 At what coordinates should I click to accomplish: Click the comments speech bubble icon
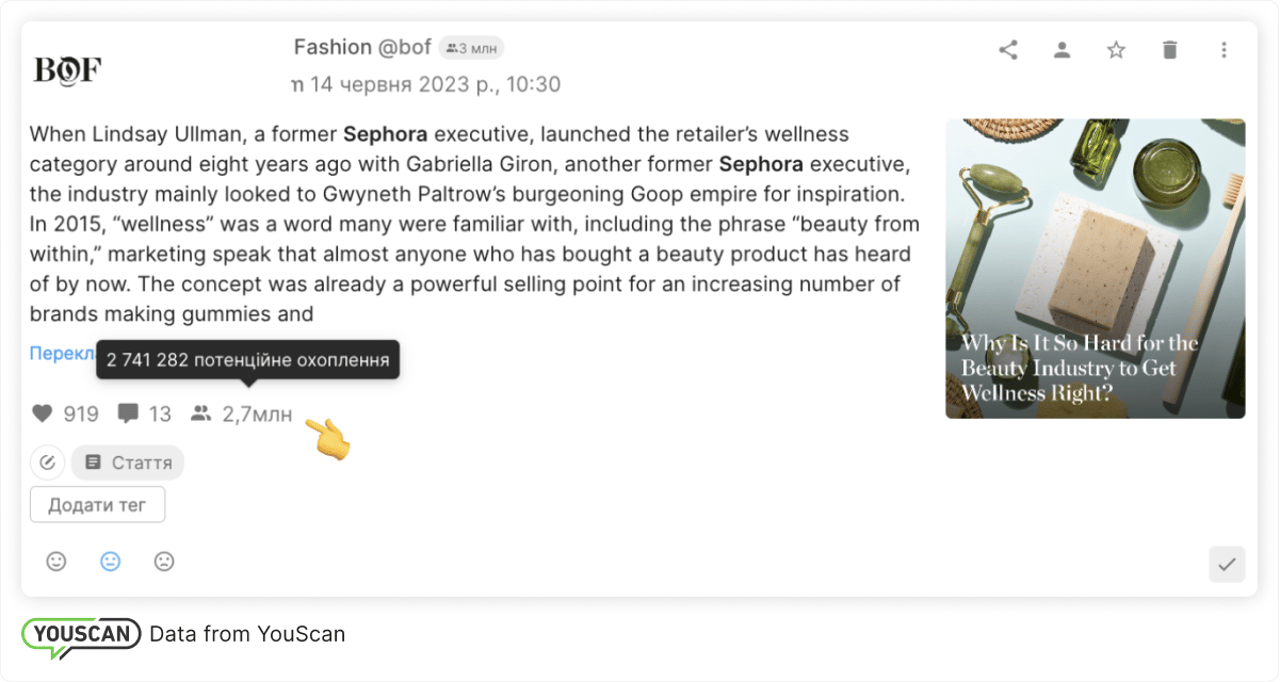127,414
